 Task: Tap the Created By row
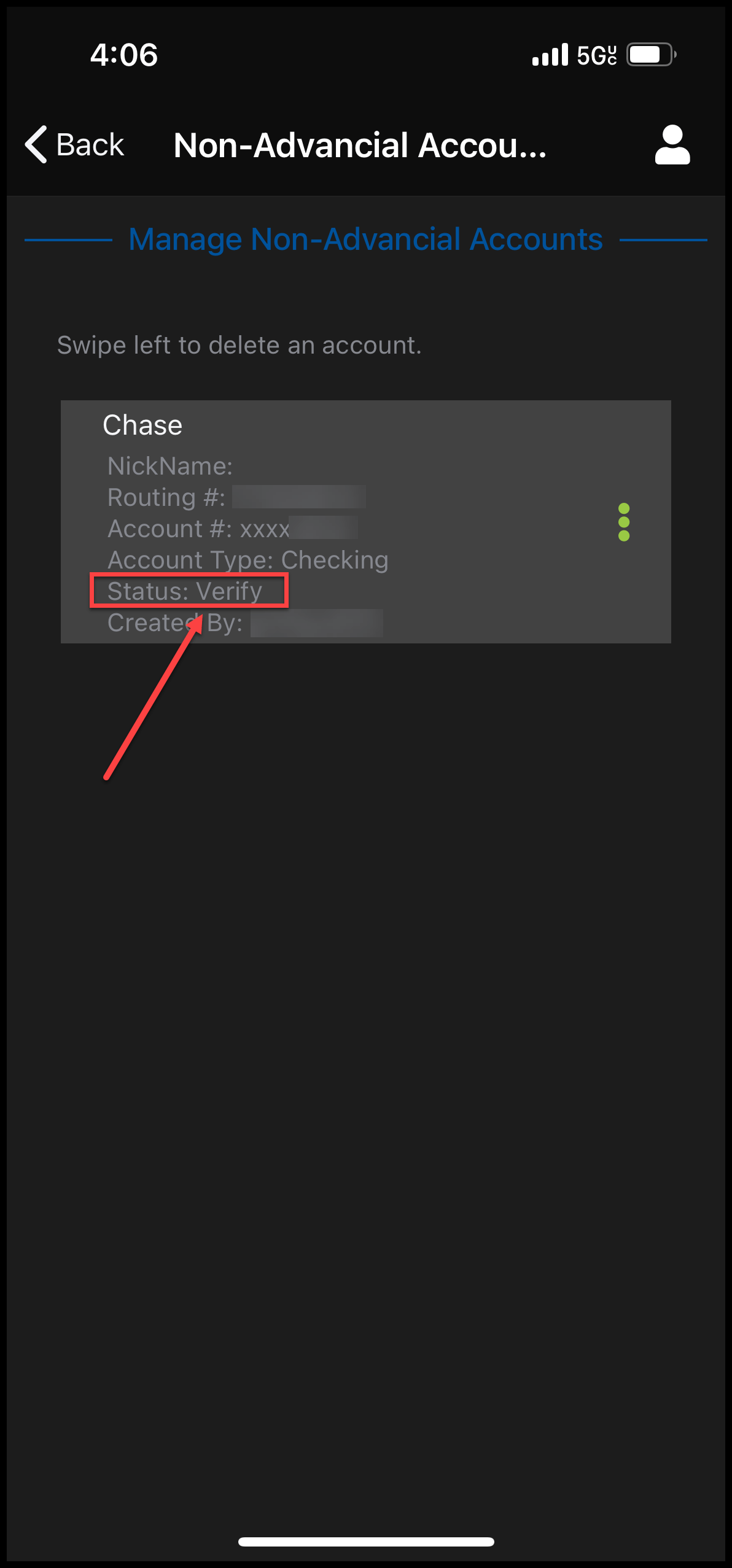(175, 623)
